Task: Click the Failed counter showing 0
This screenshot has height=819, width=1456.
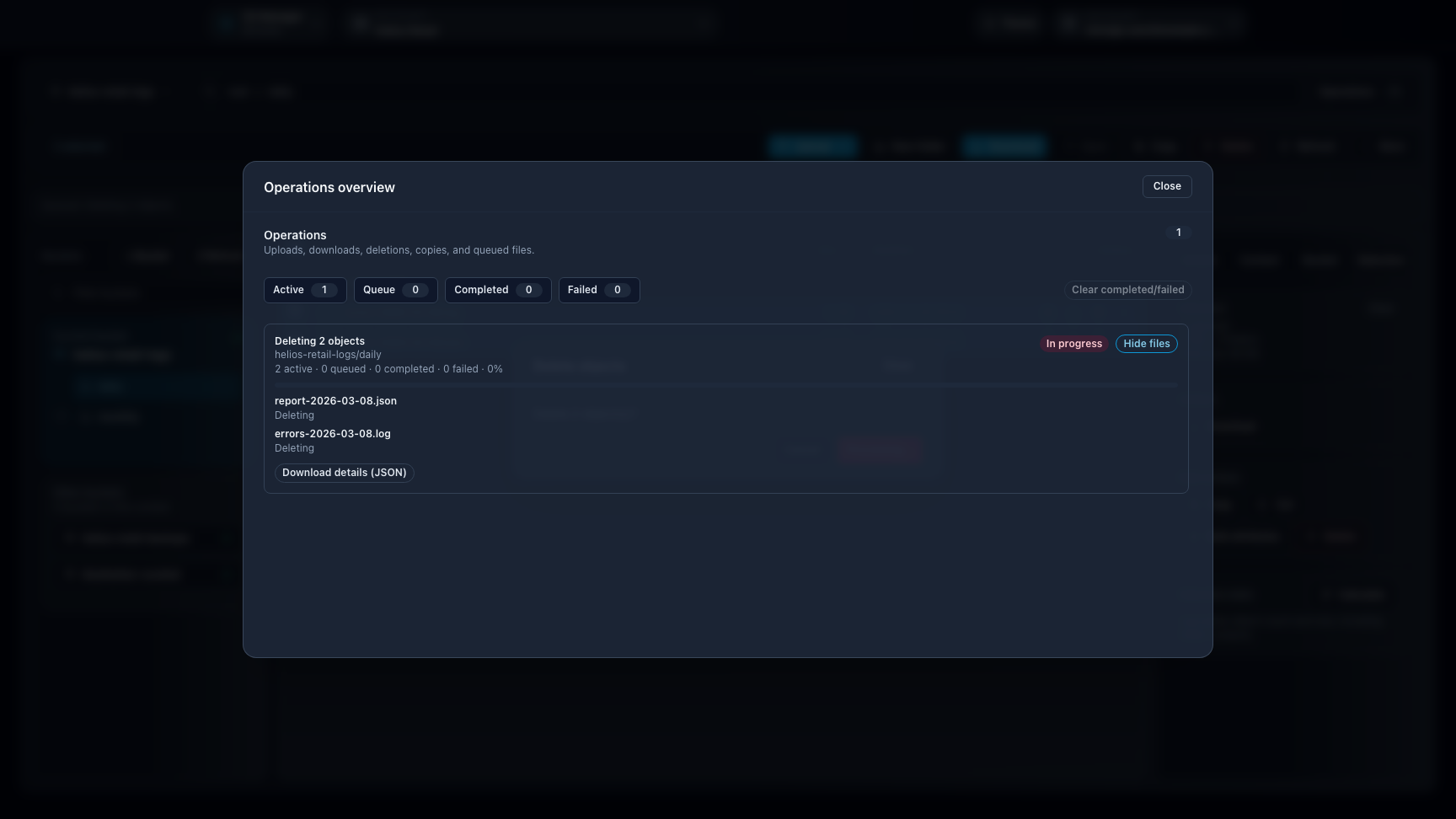Action: click(x=616, y=289)
